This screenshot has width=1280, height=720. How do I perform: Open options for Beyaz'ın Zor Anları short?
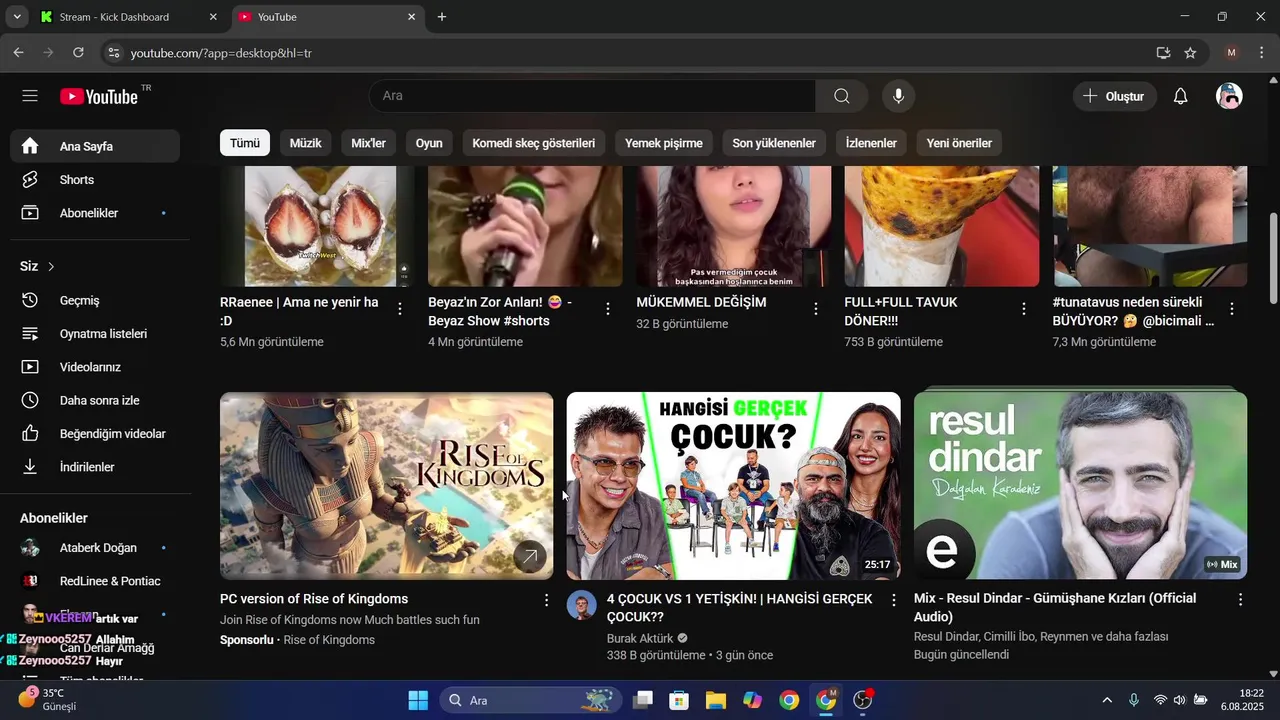608,309
